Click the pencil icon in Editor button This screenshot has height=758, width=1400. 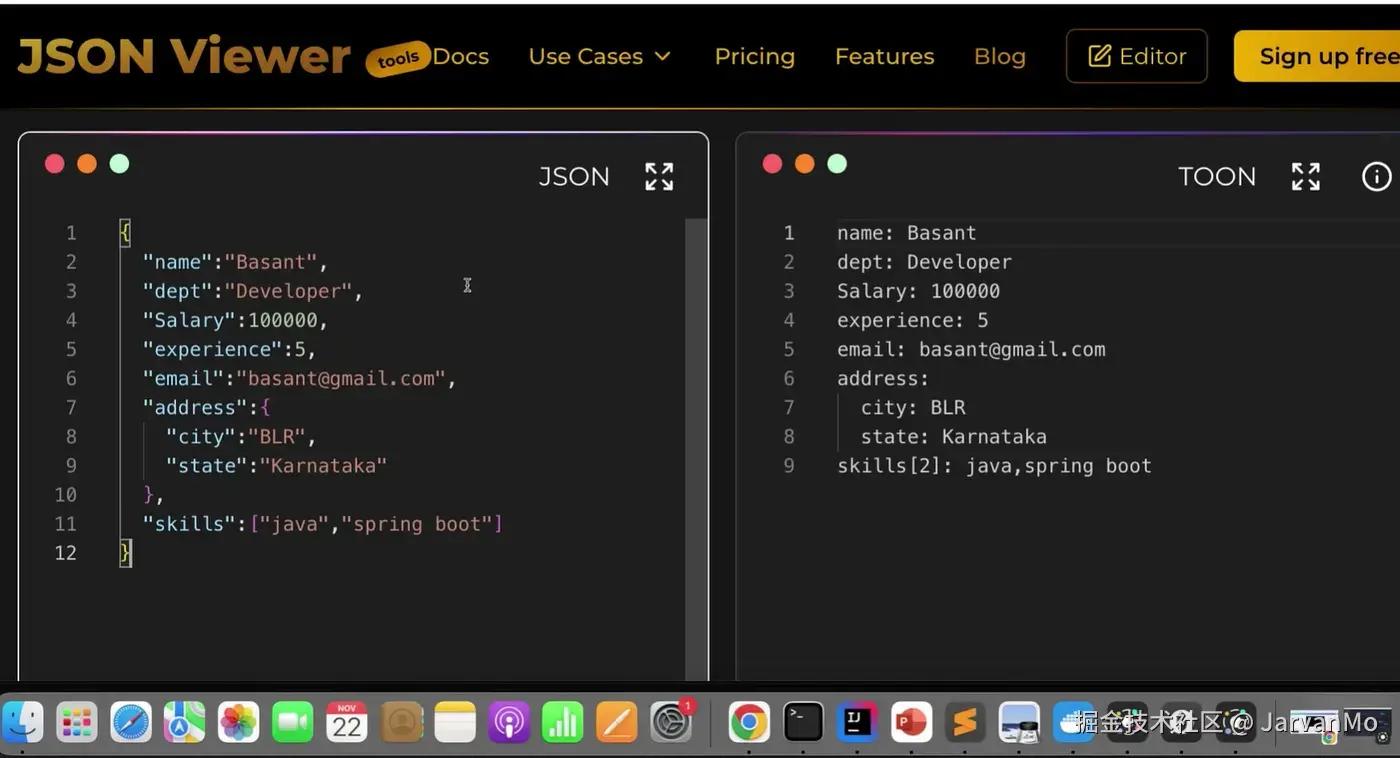coord(1099,56)
